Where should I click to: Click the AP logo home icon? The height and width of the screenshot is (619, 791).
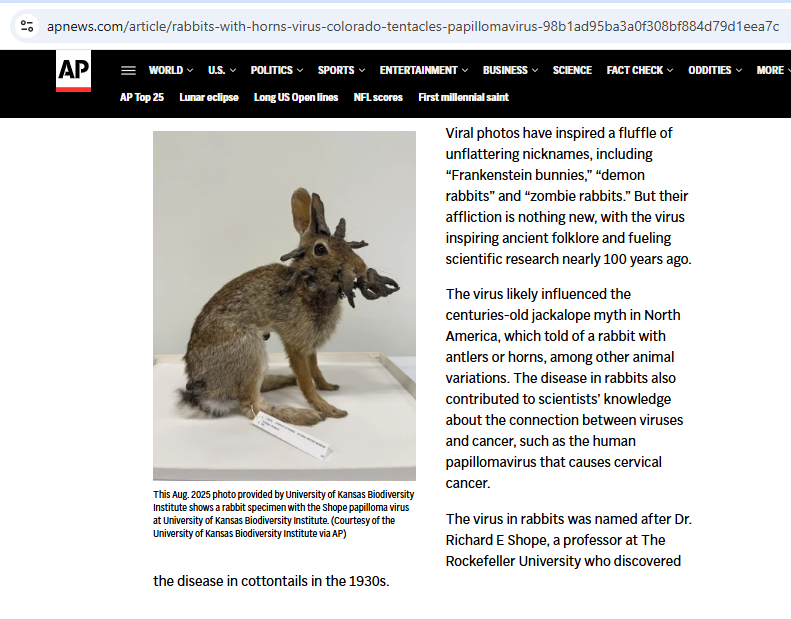pyautogui.click(x=74, y=71)
